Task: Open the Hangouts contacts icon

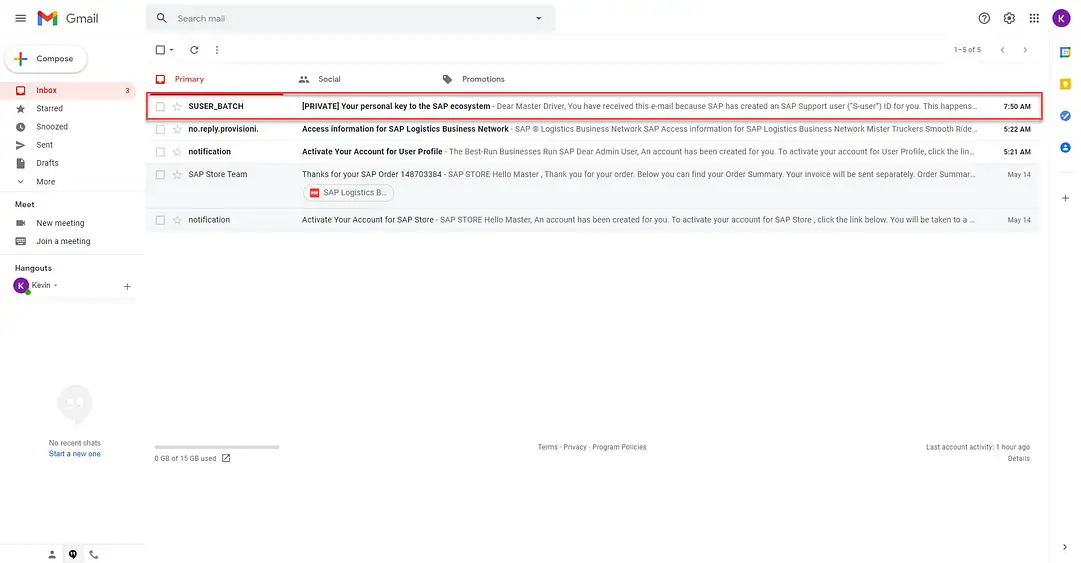Action: pos(52,554)
